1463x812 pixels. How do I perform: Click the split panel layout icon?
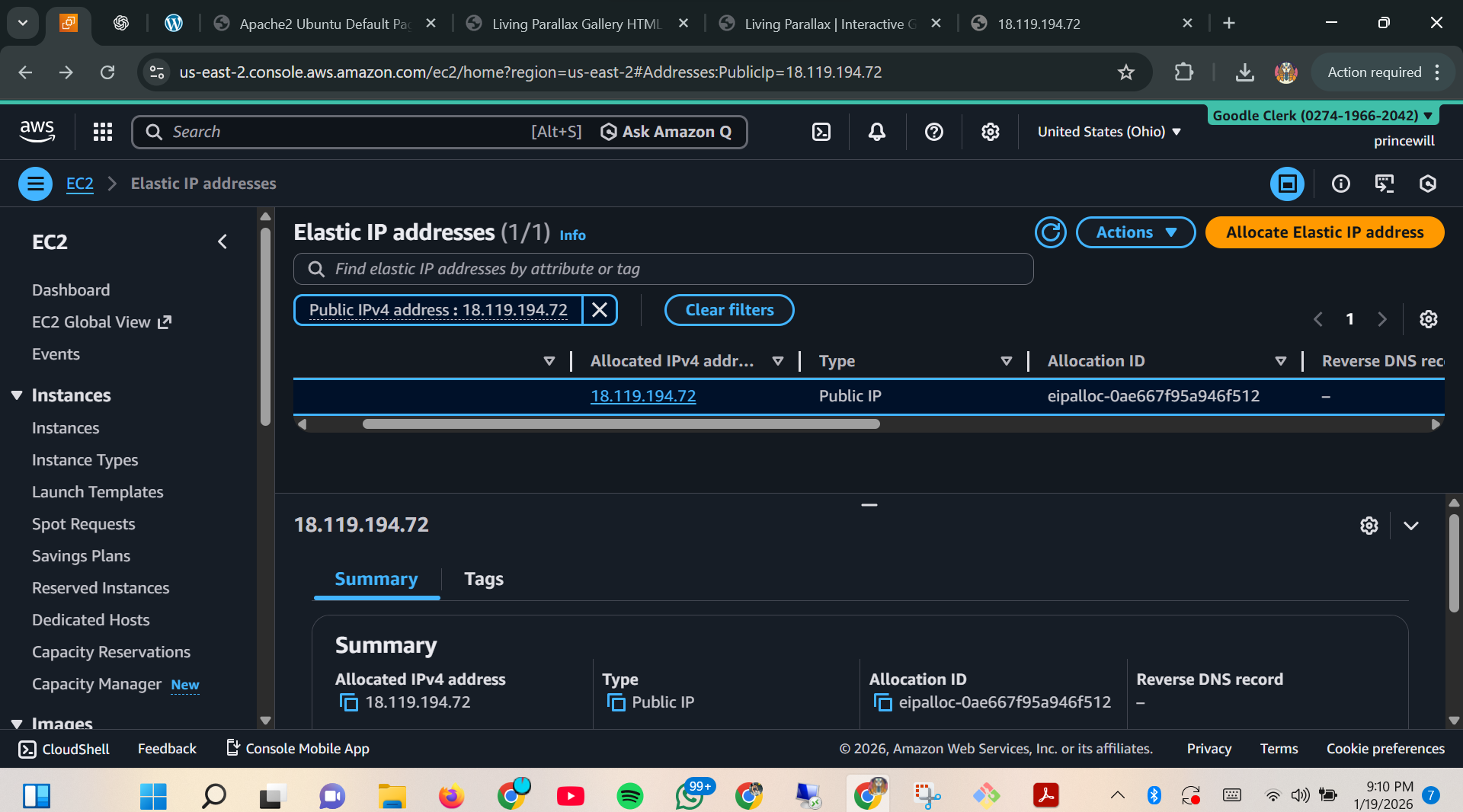point(1287,184)
